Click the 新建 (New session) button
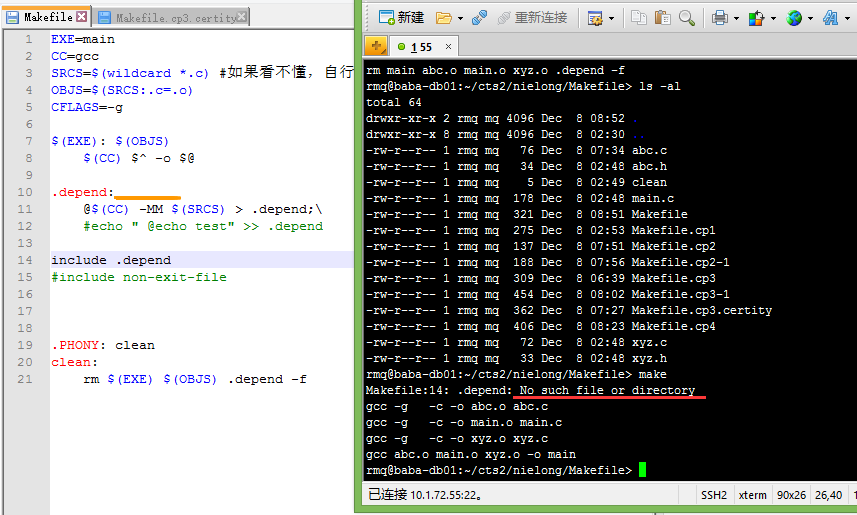 coord(401,17)
